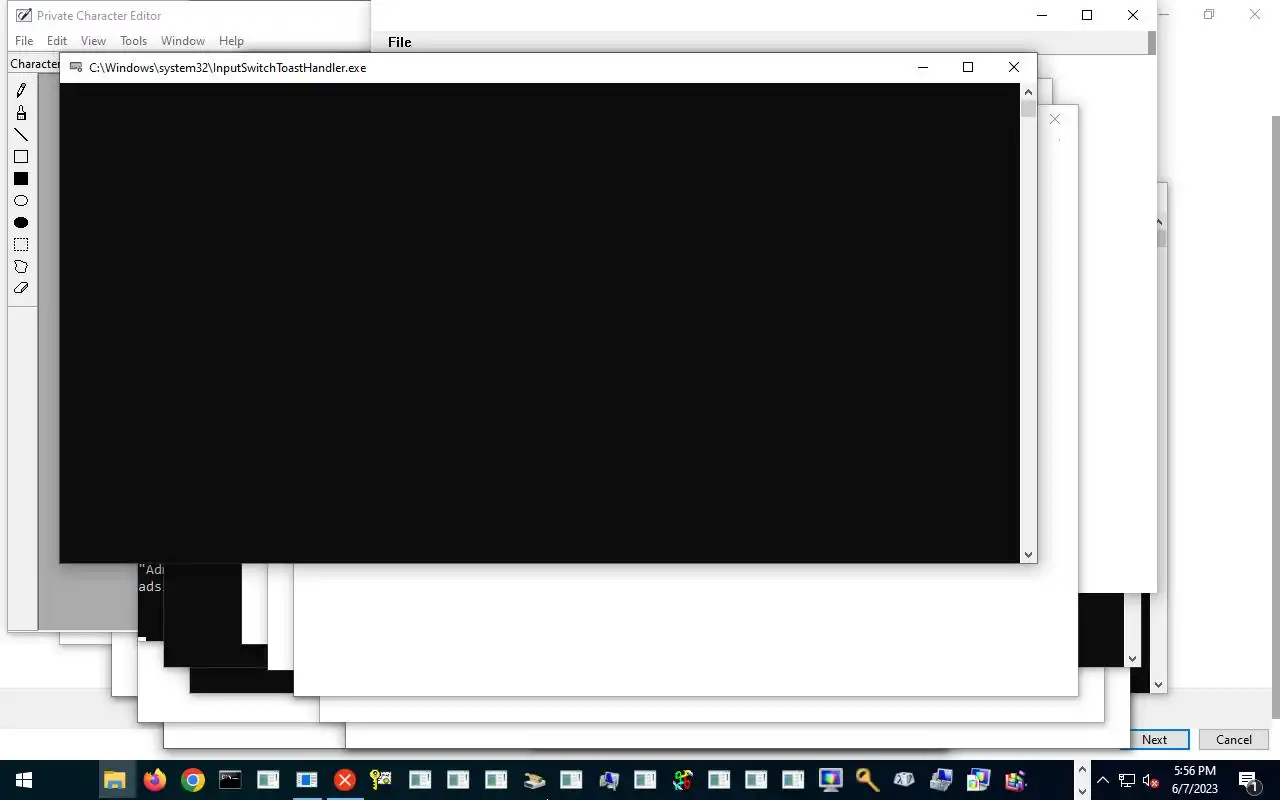This screenshot has height=800, width=1280.
Task: Open the notification center
Action: [x=1248, y=780]
